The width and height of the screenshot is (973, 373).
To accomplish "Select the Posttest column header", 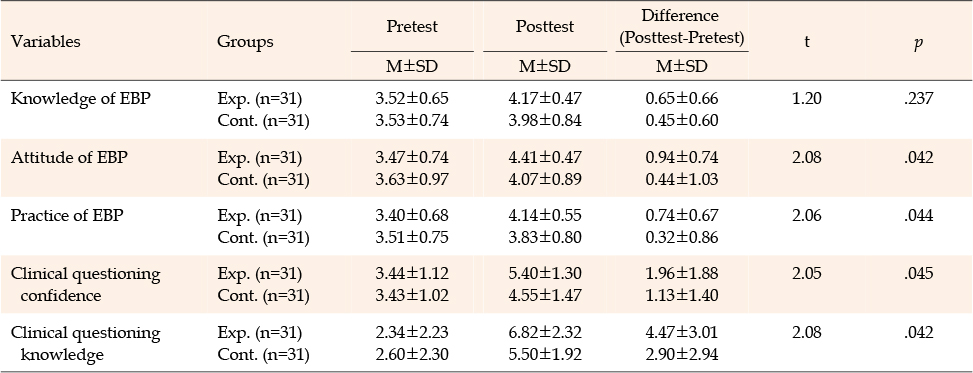I will (x=545, y=26).
